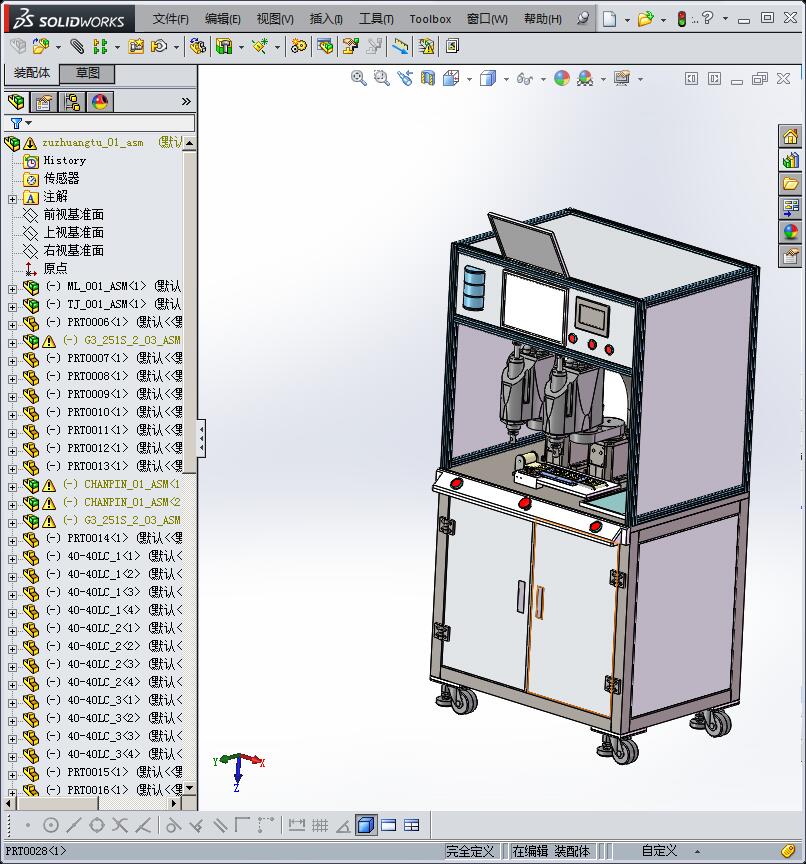Open the Appearances sphere icon in task pane
This screenshot has height=864, width=806.
point(790,232)
